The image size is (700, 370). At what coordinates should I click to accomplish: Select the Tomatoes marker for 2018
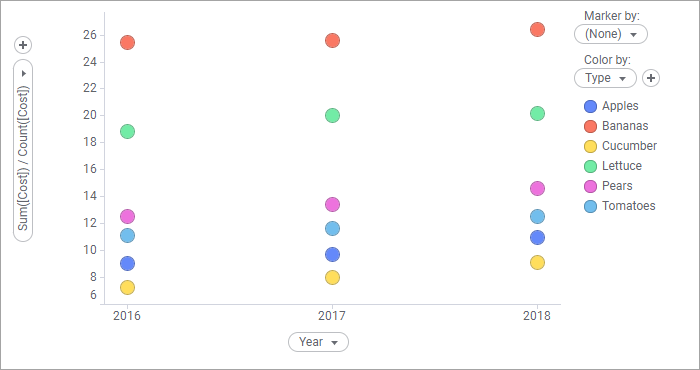[x=537, y=217]
